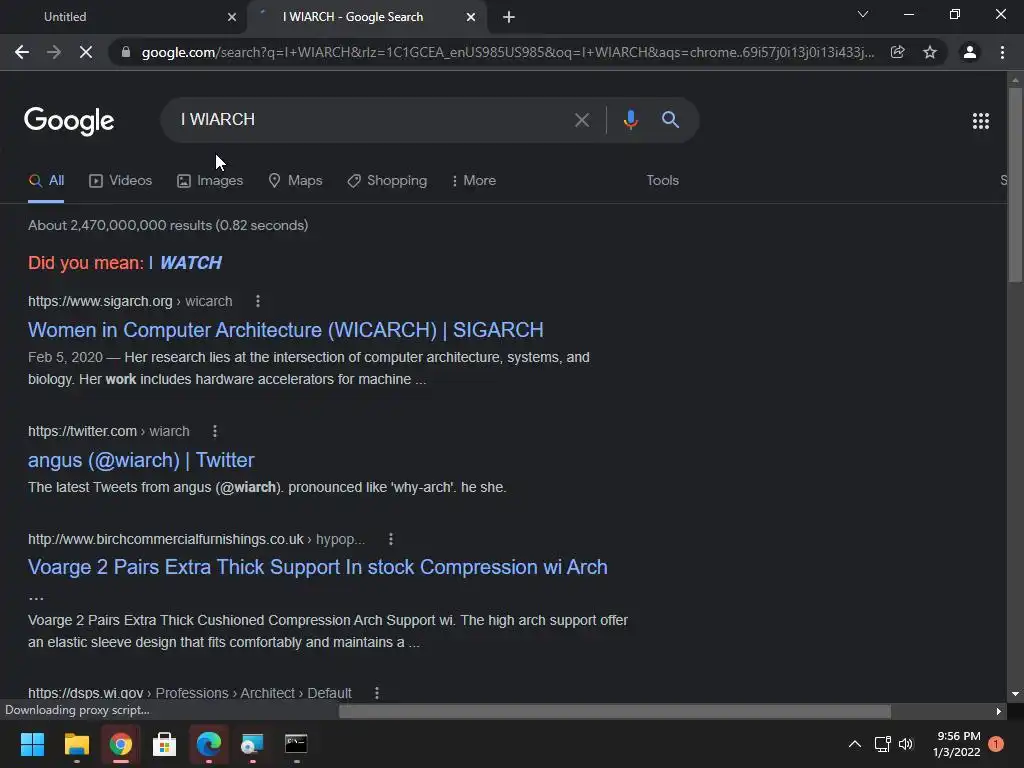Open angus (@wiarch) Twitter result

tap(141, 460)
